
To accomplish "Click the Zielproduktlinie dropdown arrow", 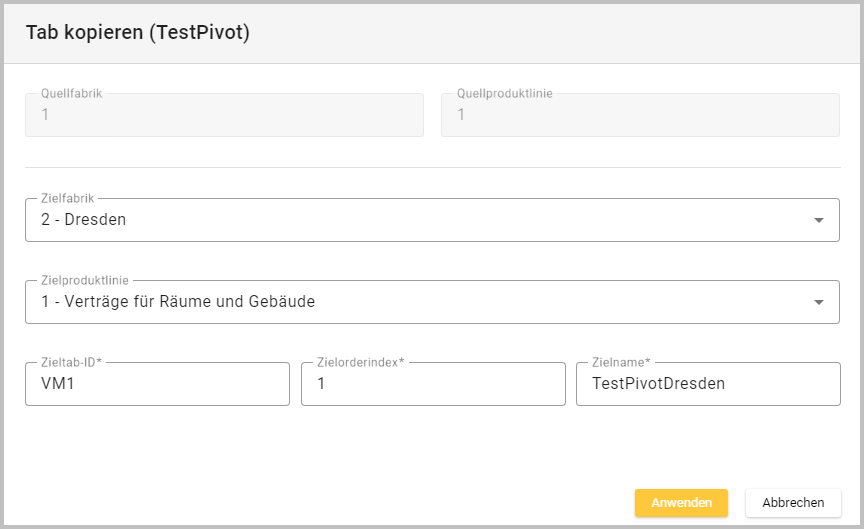I will pyautogui.click(x=818, y=302).
